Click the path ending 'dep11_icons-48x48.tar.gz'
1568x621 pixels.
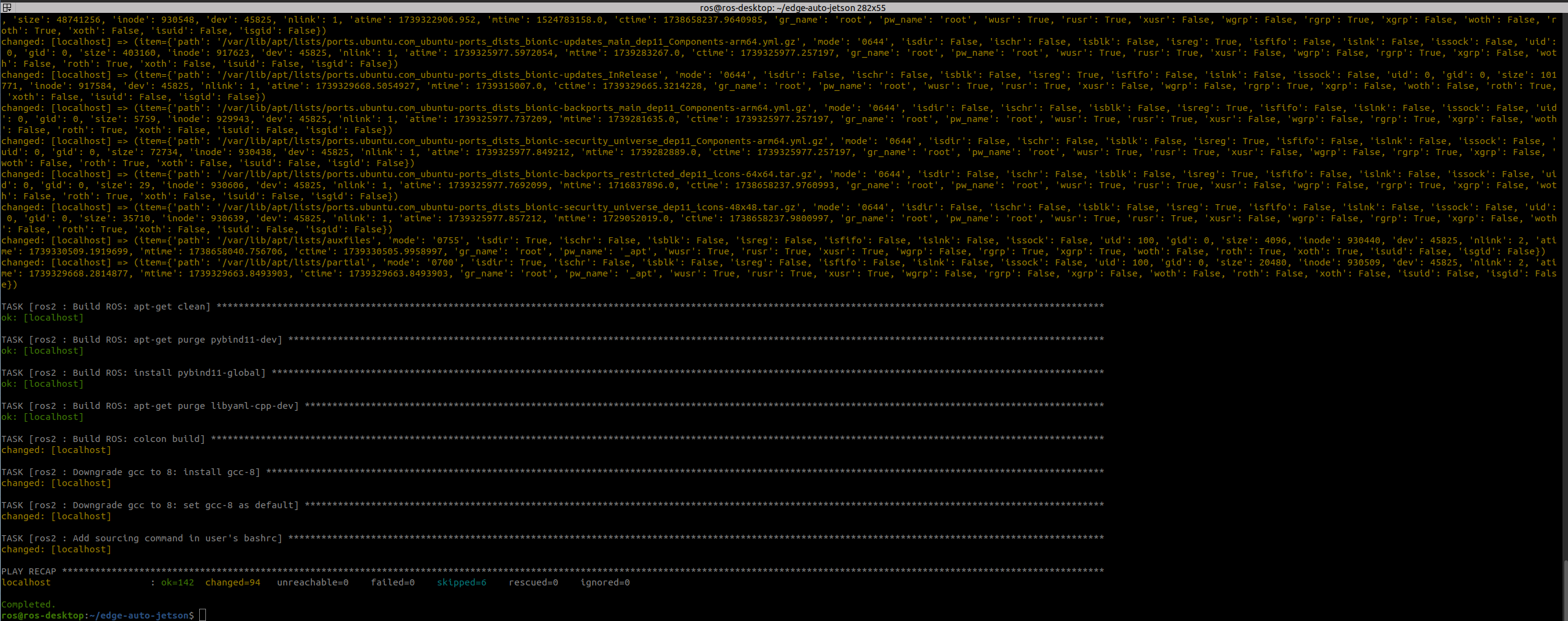click(x=511, y=207)
